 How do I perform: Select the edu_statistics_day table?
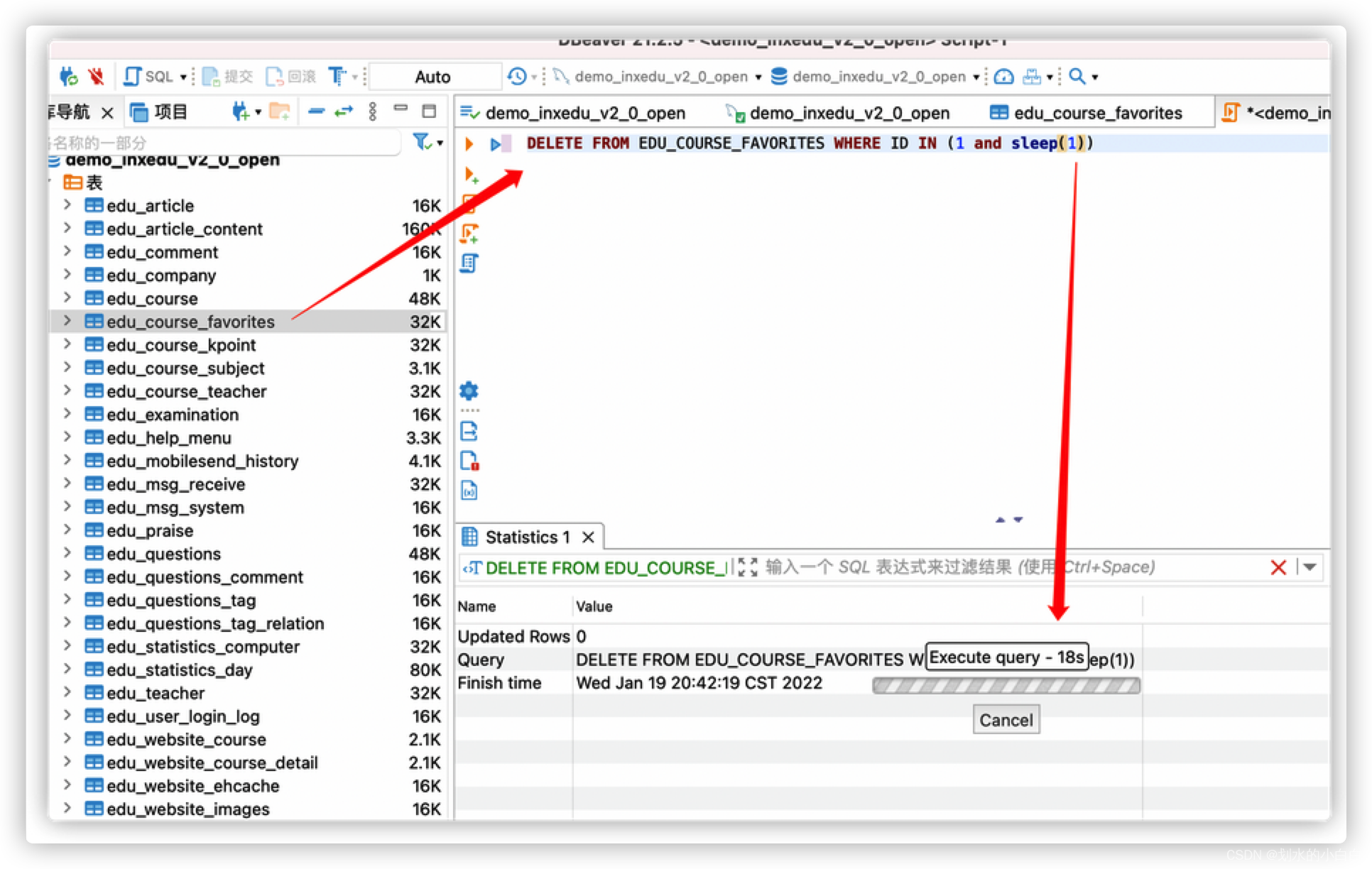tap(179, 669)
